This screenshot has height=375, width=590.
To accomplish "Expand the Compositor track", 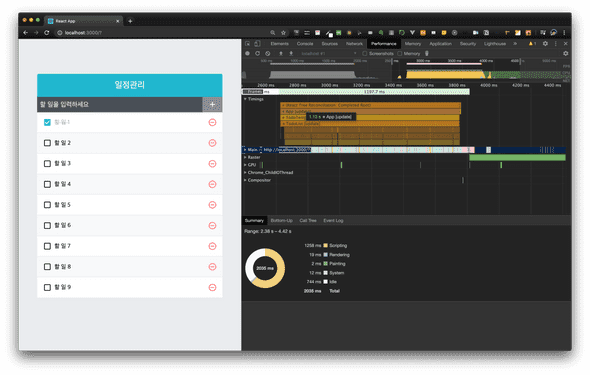I will (x=245, y=180).
